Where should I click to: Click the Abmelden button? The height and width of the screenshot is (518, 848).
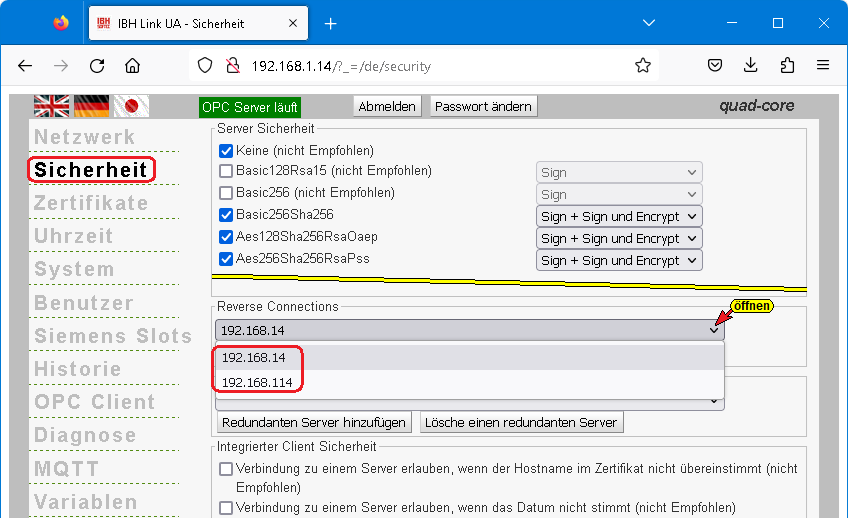point(387,107)
